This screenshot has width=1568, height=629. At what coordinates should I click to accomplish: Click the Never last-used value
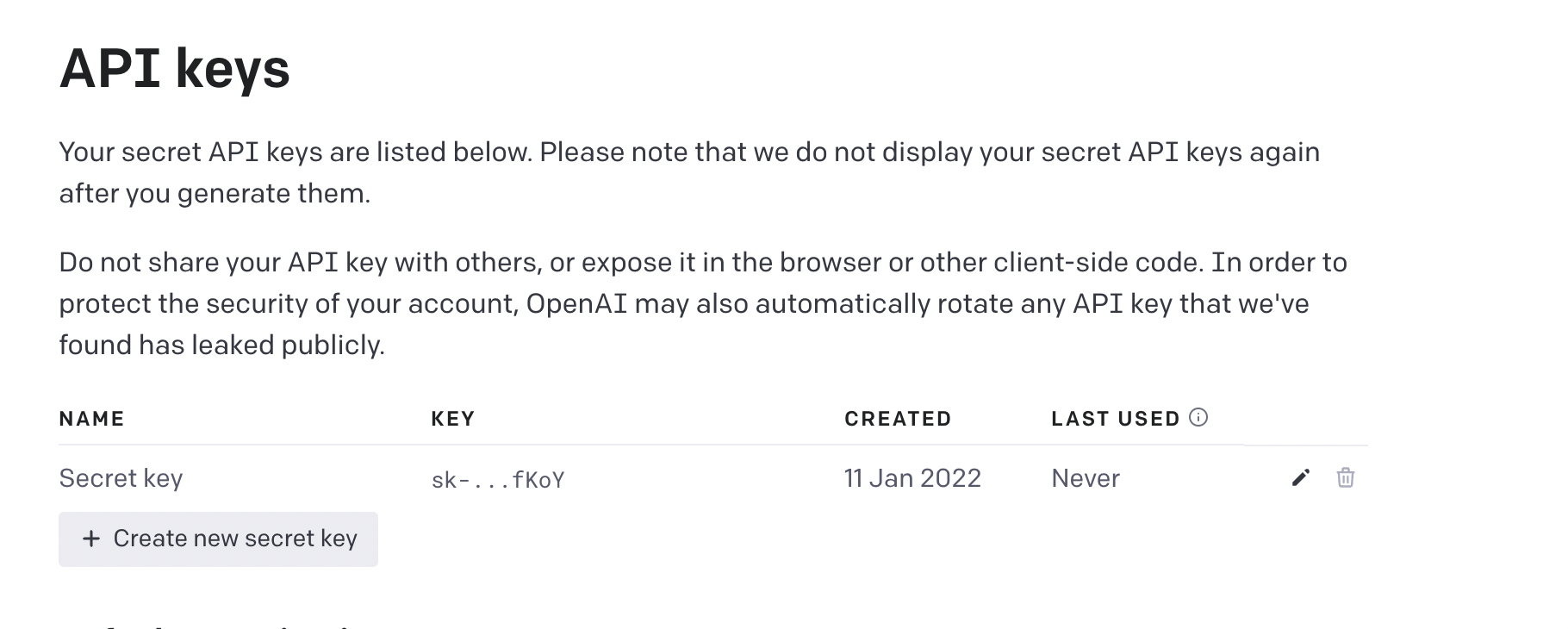[x=1086, y=478]
